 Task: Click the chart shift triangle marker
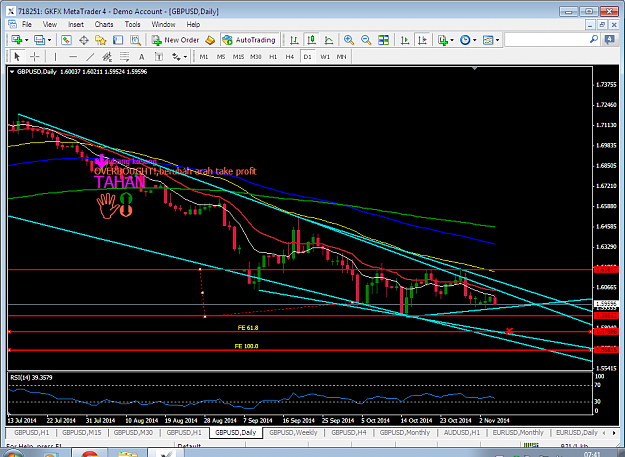(474, 69)
